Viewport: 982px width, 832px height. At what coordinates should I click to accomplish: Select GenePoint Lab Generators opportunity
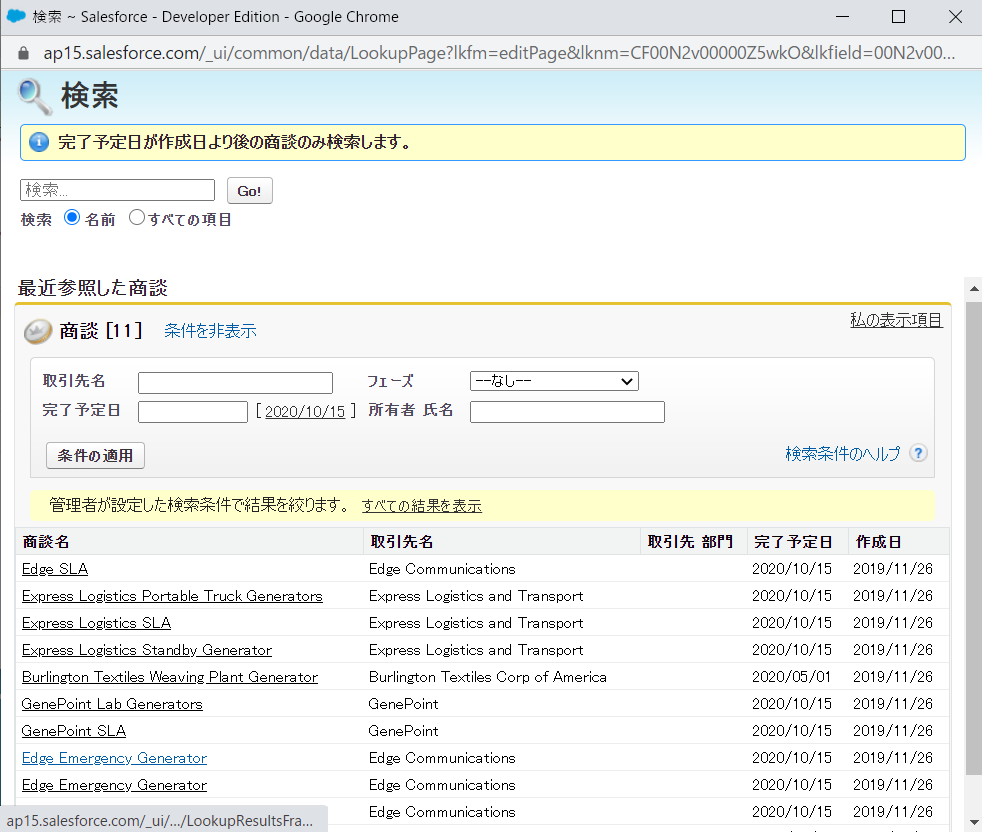click(x=112, y=704)
